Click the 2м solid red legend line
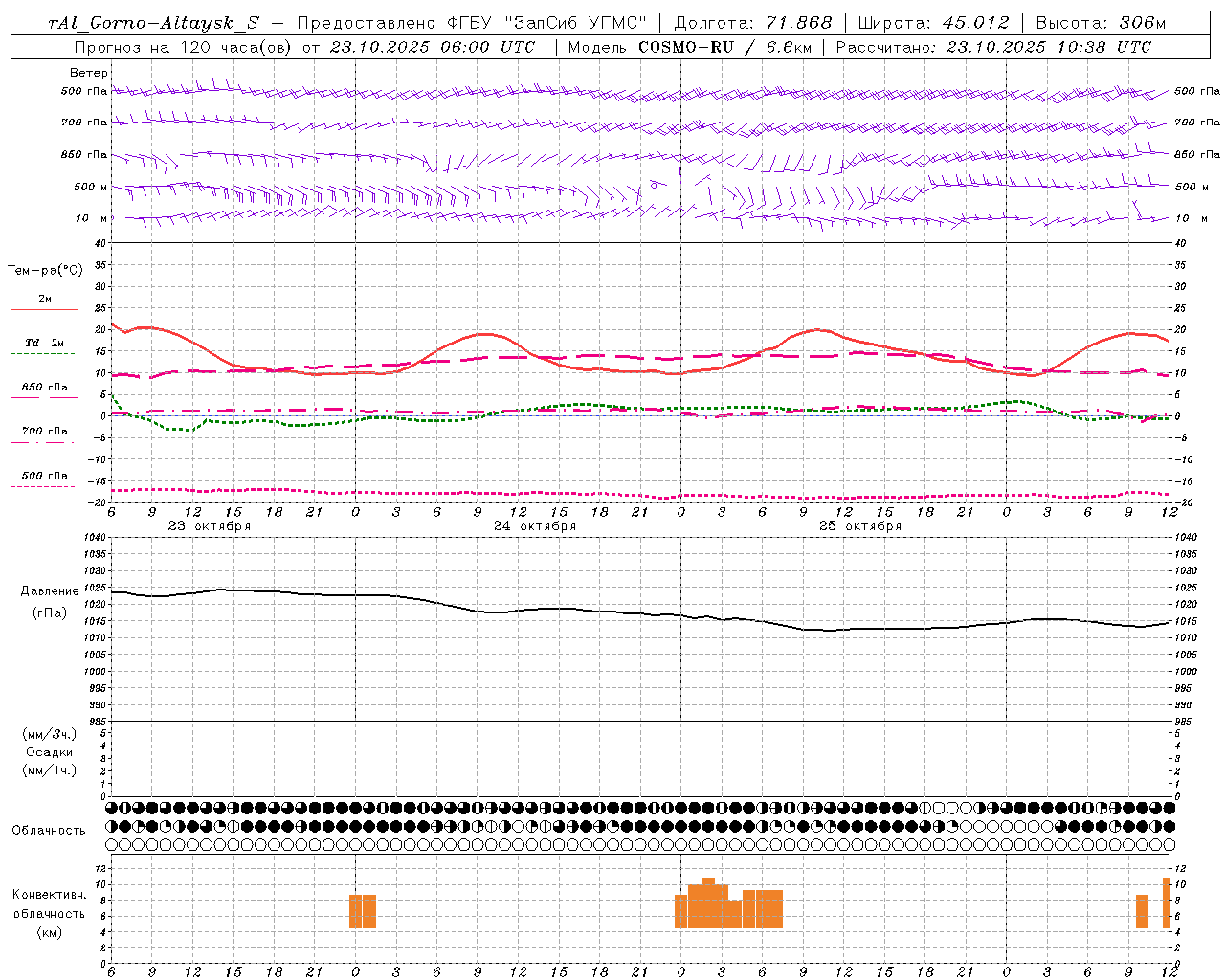This screenshot has width=1225, height=980. tap(44, 309)
